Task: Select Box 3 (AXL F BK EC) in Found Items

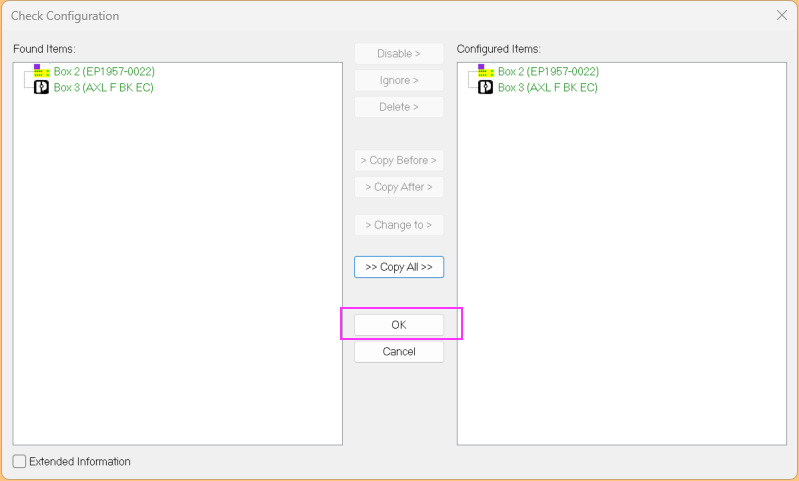Action: 103,87
